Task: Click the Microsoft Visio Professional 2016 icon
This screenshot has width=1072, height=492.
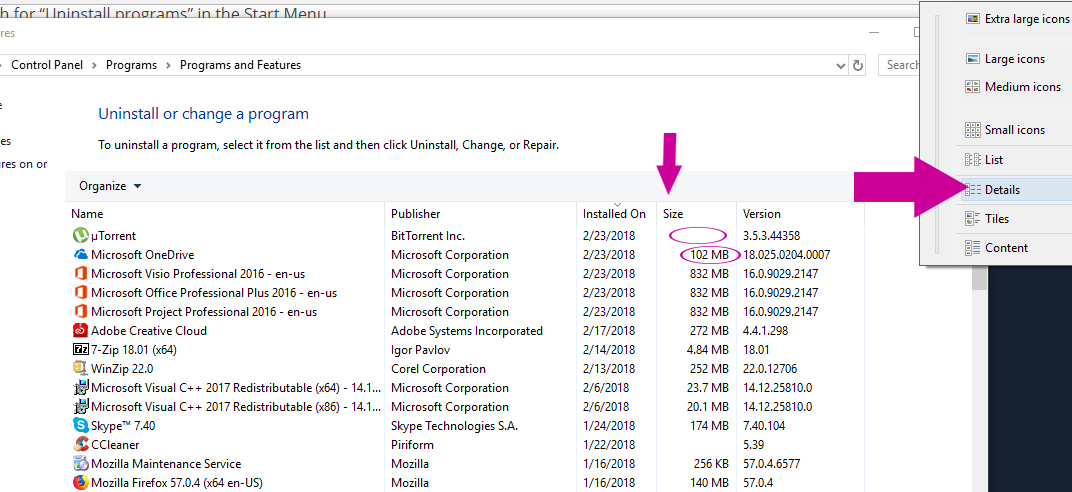Action: [81, 274]
